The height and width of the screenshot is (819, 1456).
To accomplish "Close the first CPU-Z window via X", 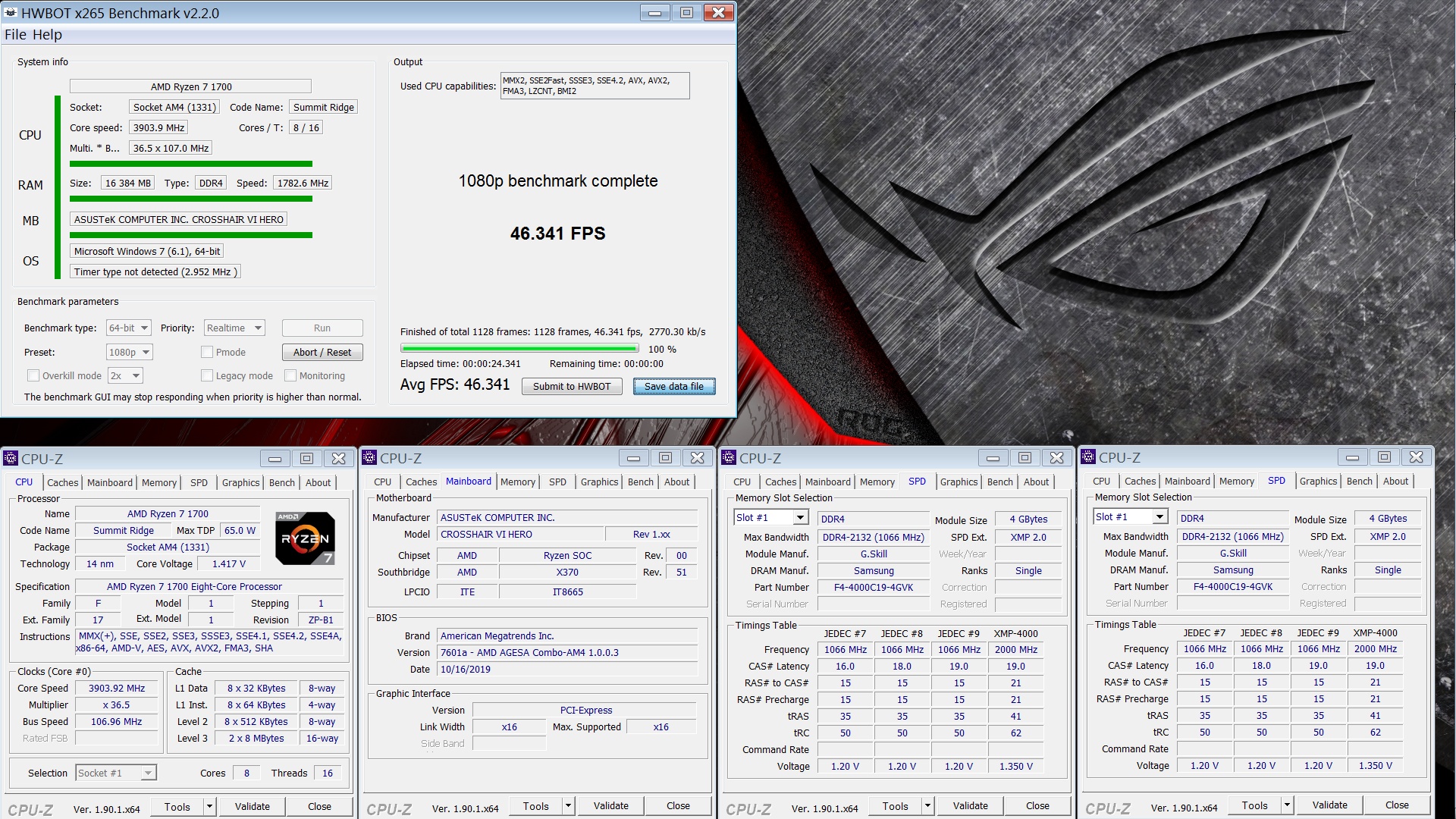I will (339, 459).
